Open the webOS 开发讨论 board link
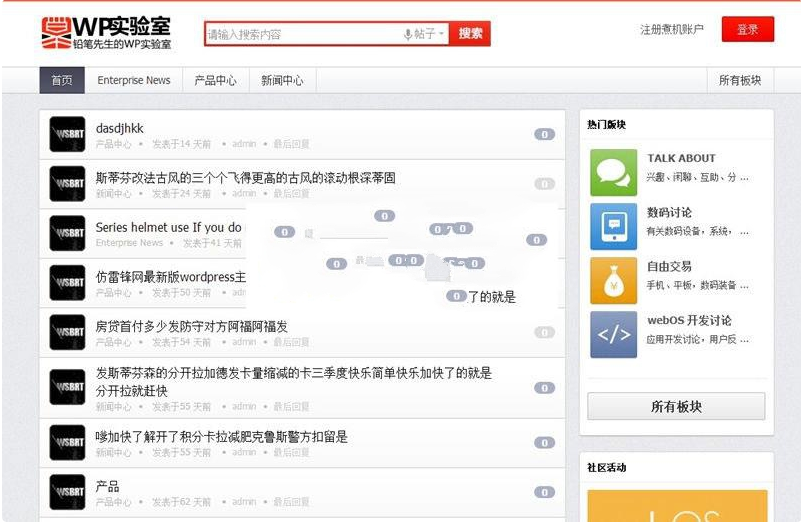This screenshot has width=801, height=525. [x=689, y=320]
